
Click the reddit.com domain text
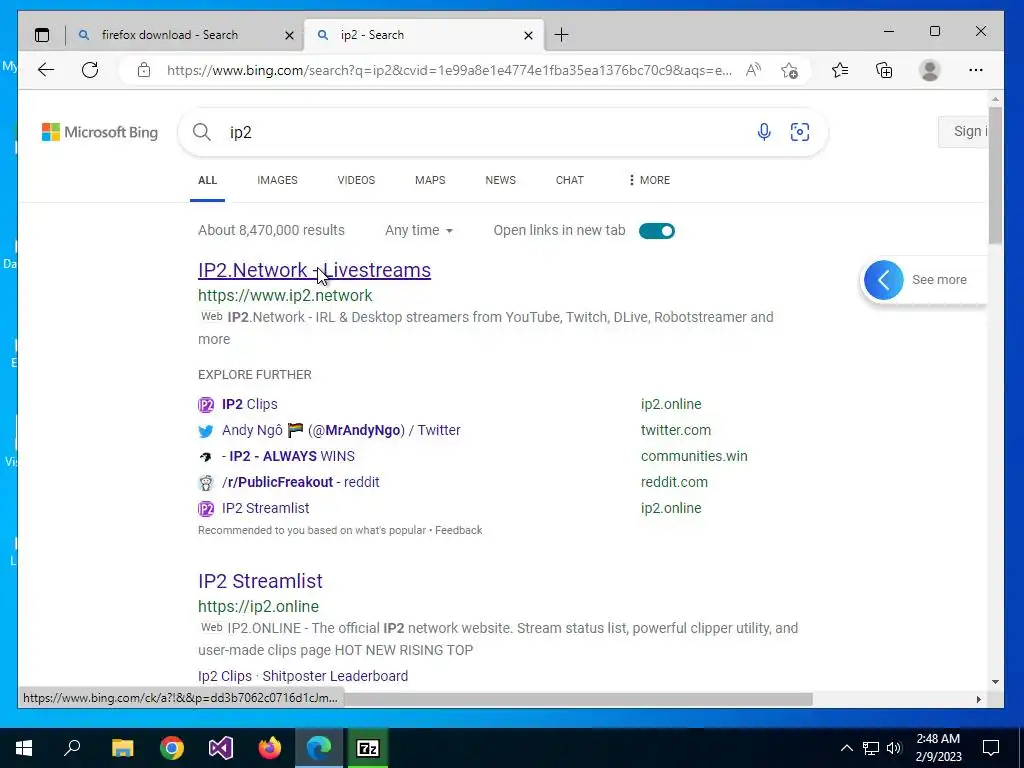click(674, 483)
